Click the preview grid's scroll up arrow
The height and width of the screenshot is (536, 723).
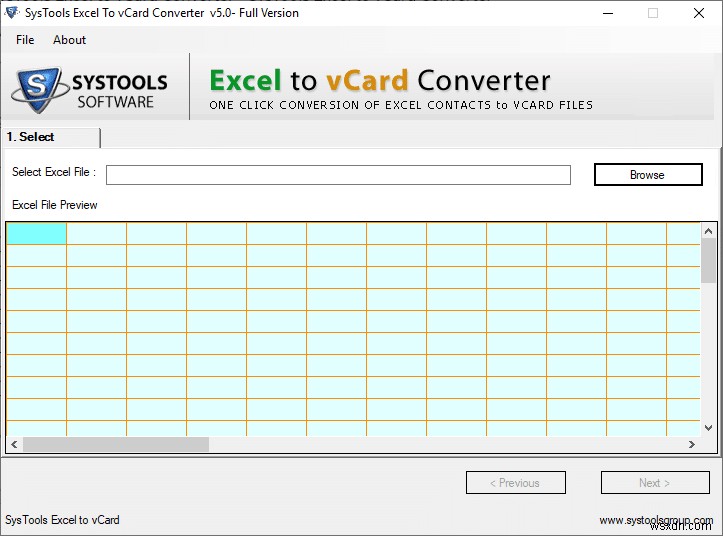point(708,231)
